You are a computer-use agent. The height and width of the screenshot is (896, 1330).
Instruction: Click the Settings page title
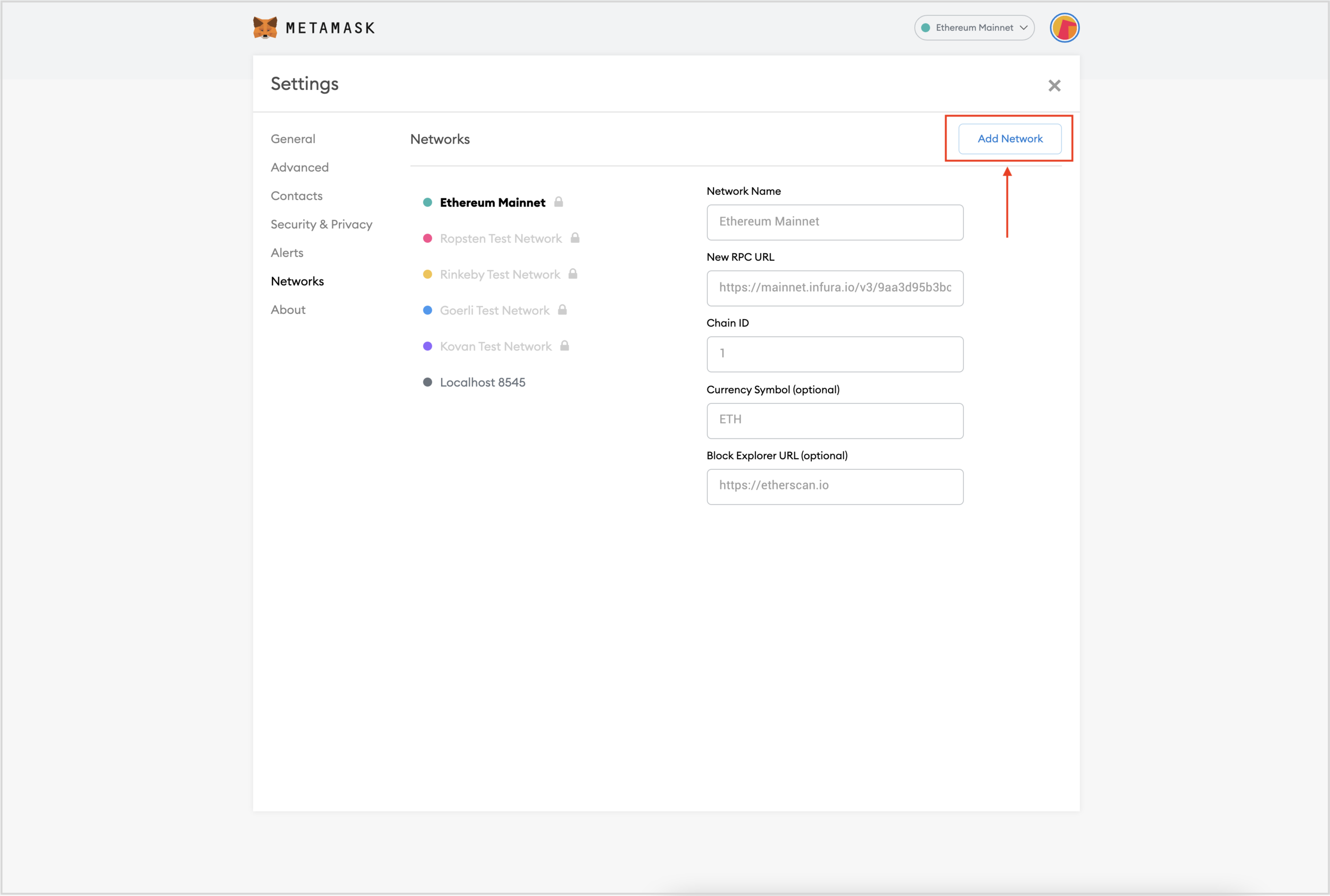coord(304,84)
